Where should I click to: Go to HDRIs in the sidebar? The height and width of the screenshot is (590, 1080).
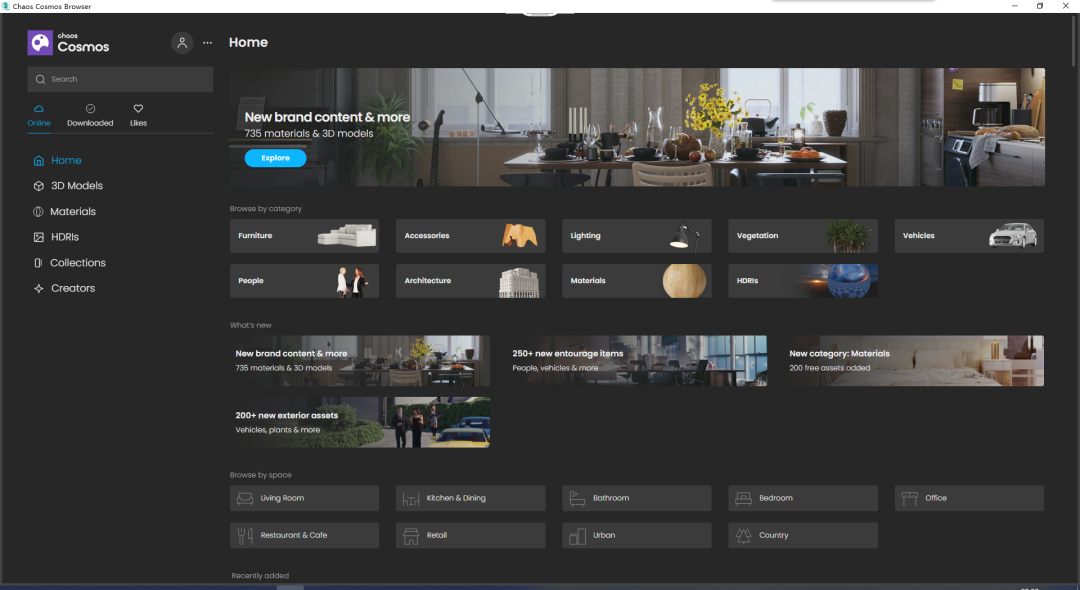click(x=64, y=237)
